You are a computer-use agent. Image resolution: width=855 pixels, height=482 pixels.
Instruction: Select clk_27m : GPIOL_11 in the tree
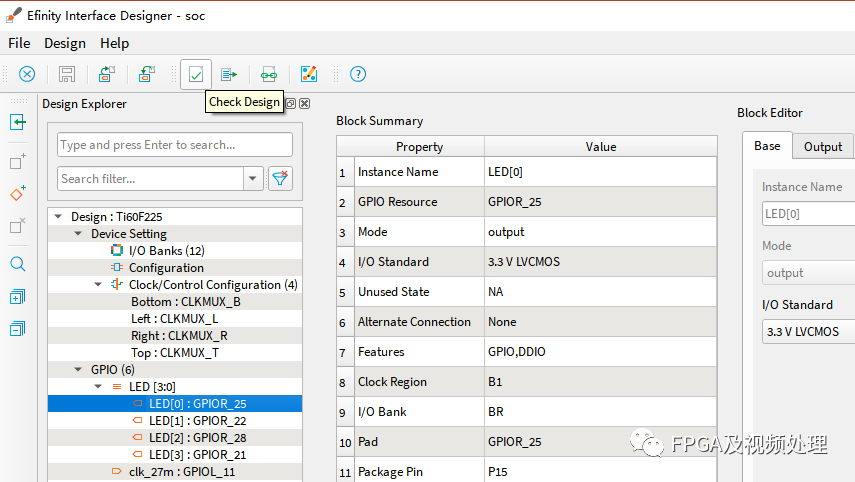(179, 471)
